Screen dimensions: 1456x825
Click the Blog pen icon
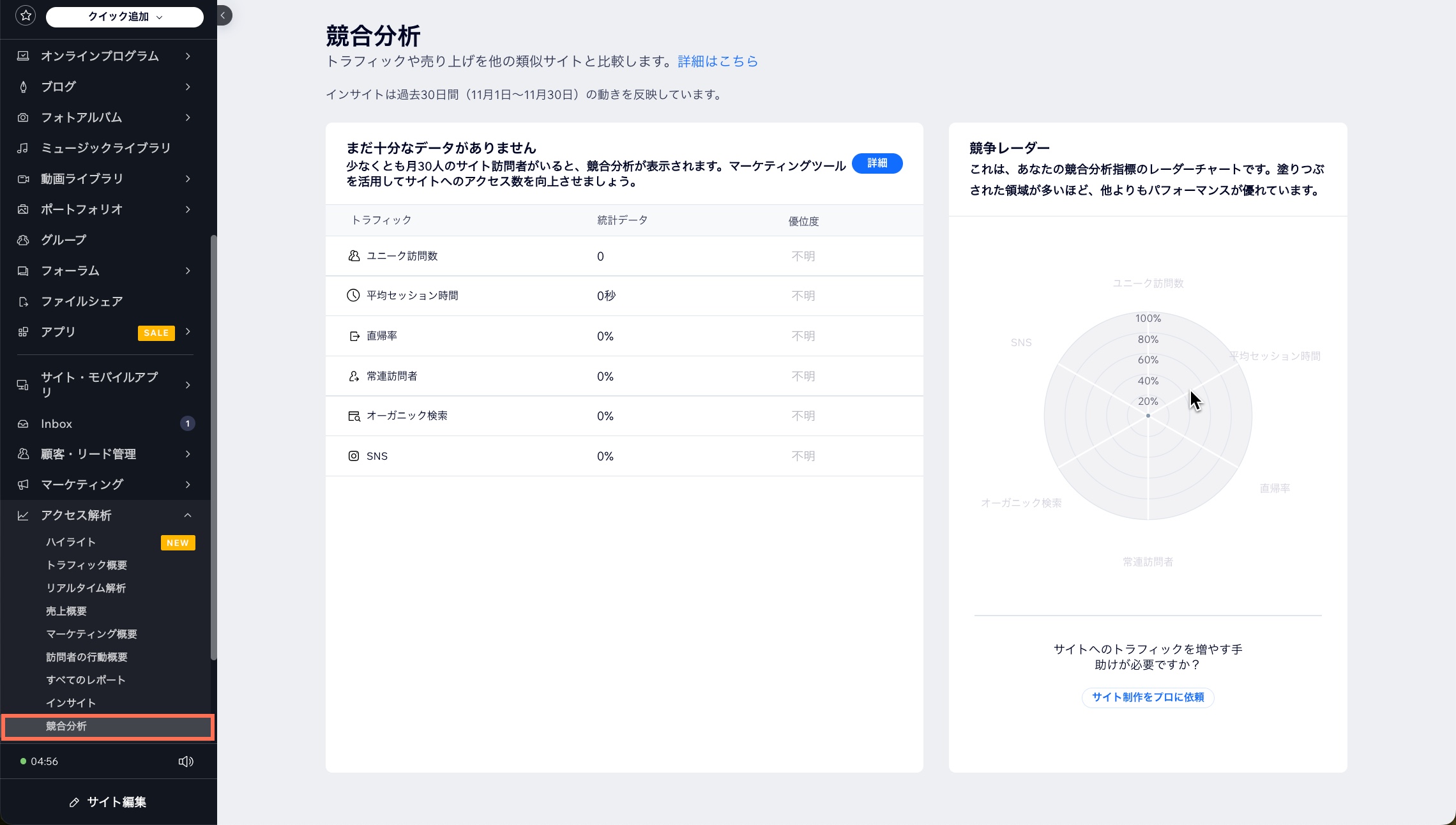tap(23, 87)
